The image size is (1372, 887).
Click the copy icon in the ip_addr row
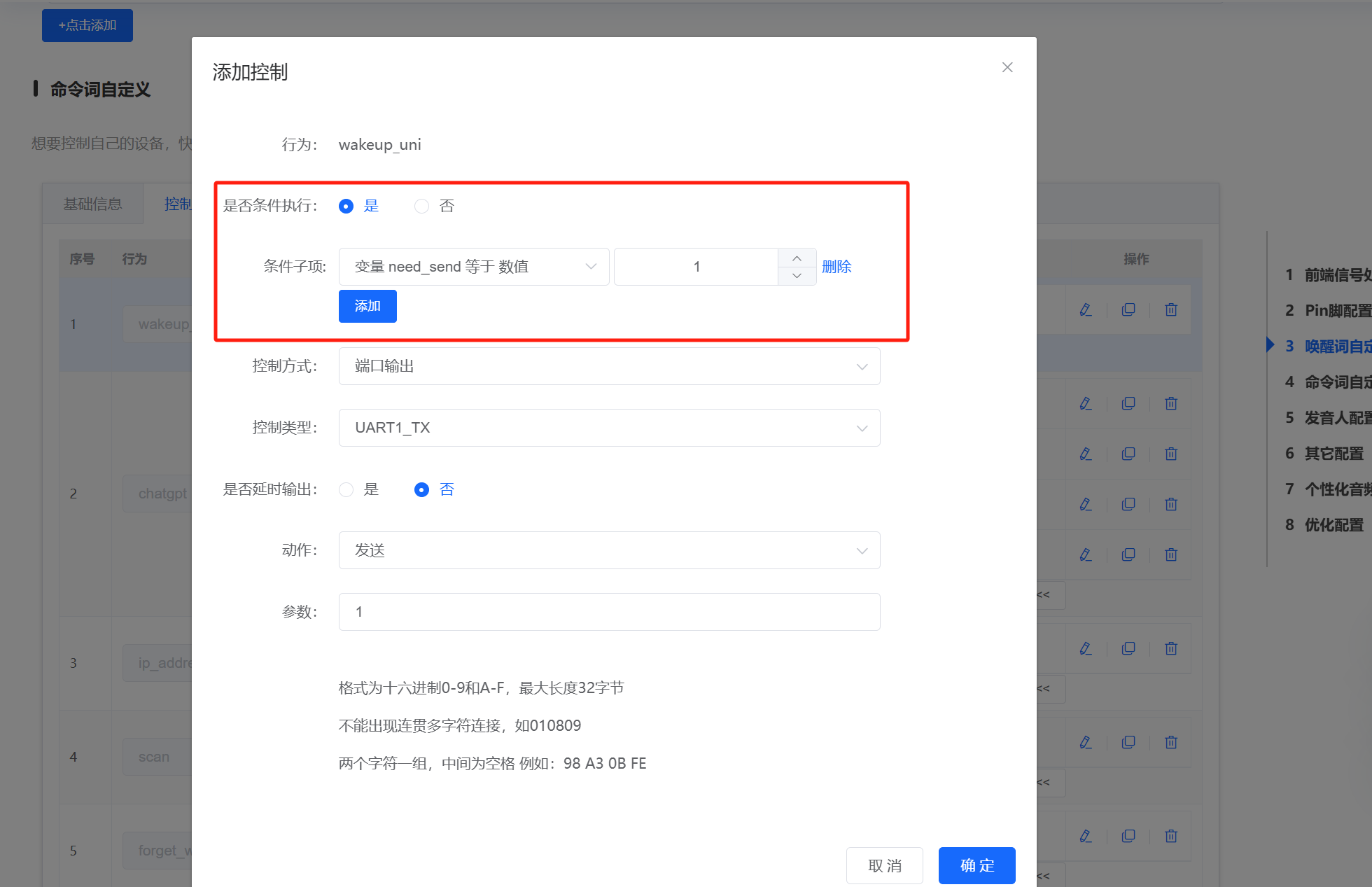tap(1128, 648)
